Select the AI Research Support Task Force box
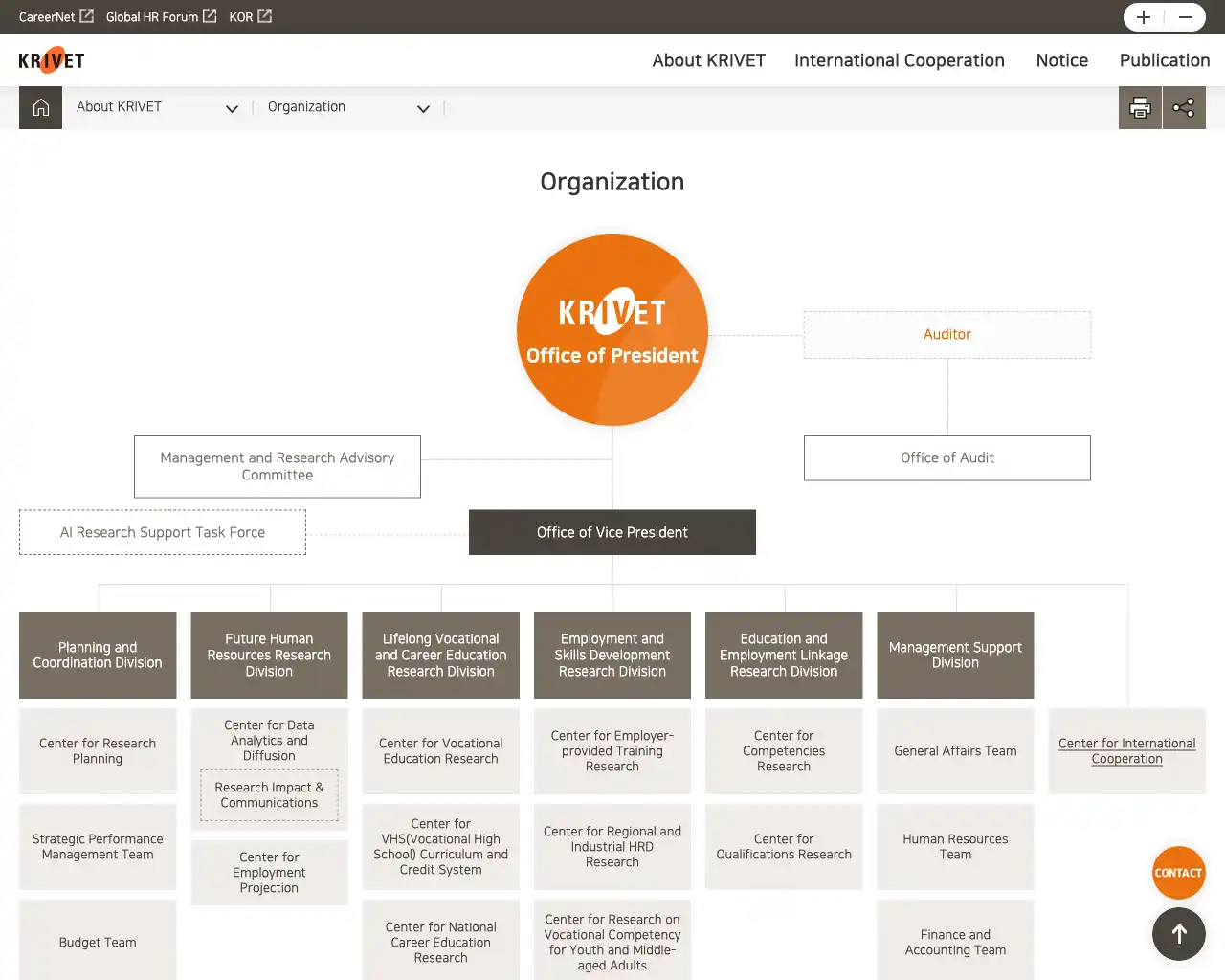Image resolution: width=1225 pixels, height=980 pixels. coord(163,532)
